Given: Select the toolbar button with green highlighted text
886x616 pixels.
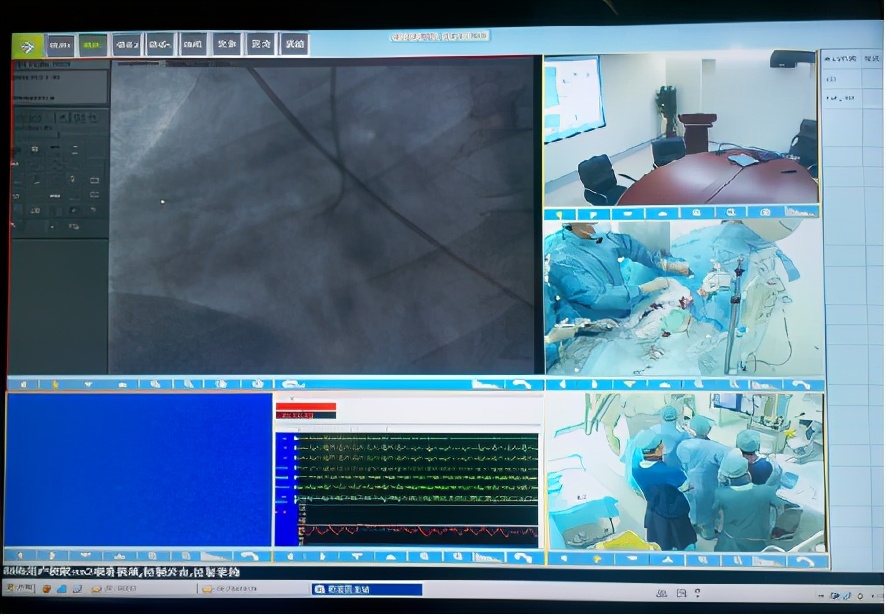Looking at the screenshot, I should 93,45.
